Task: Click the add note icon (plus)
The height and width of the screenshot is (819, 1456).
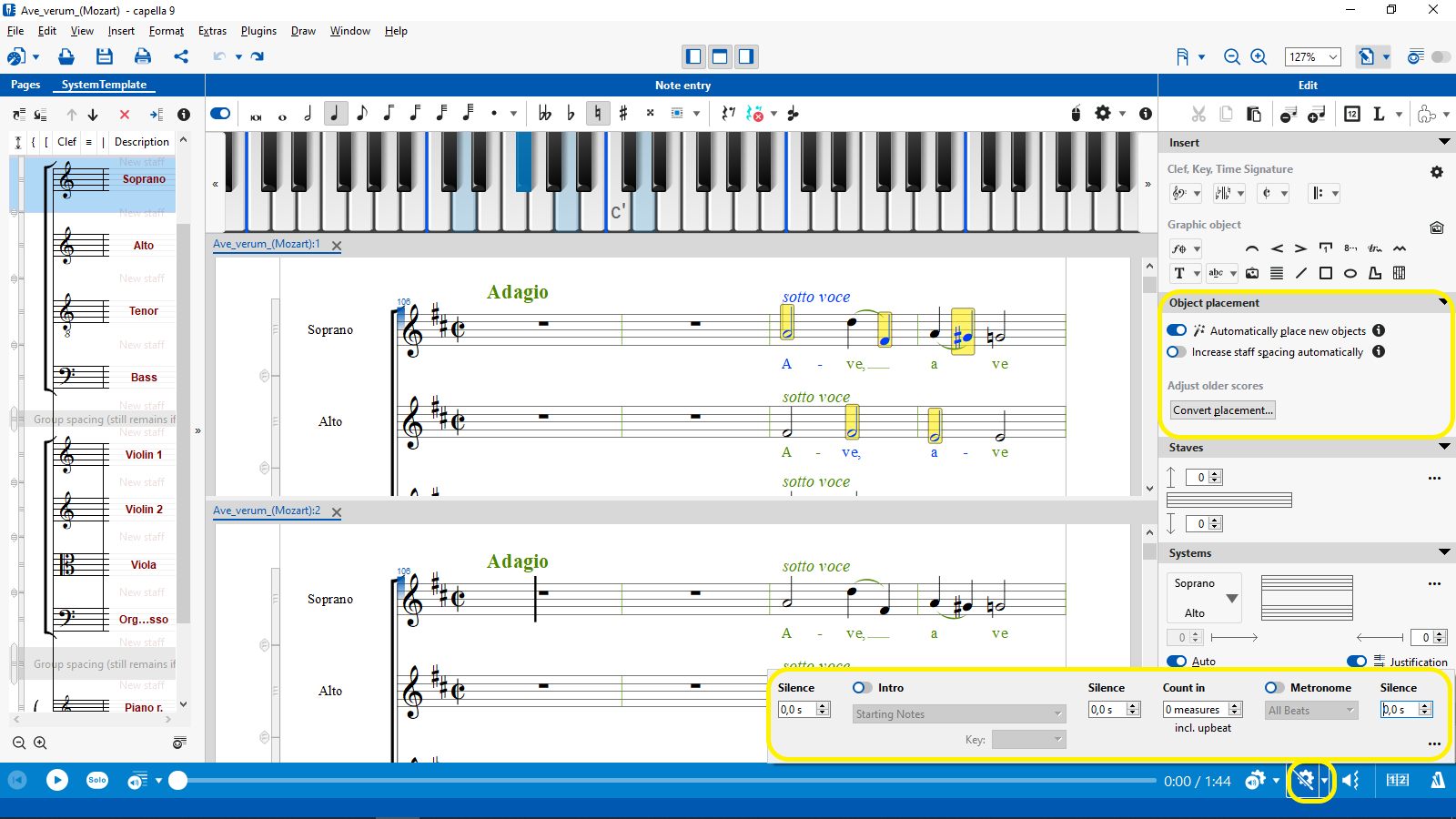Action: (1317, 114)
